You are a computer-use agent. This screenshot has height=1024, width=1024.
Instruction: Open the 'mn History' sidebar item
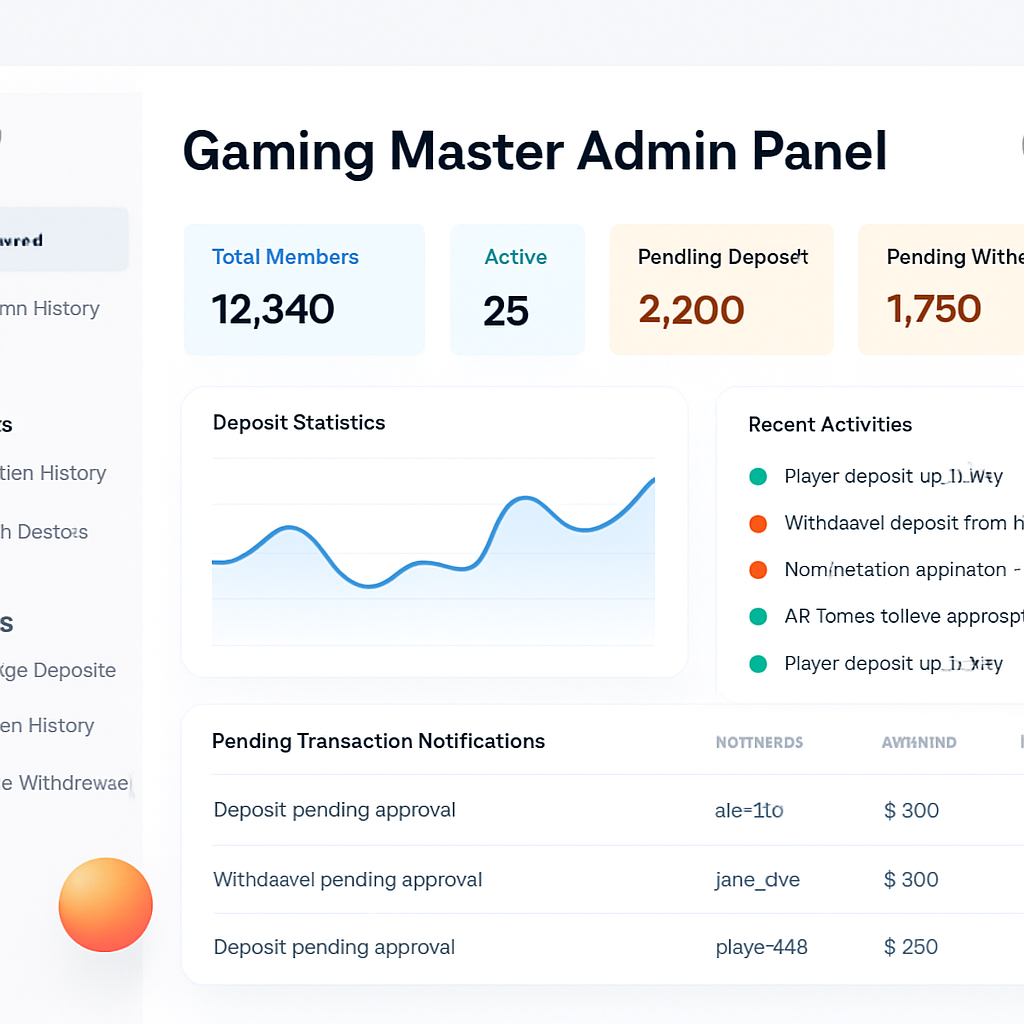tap(50, 308)
